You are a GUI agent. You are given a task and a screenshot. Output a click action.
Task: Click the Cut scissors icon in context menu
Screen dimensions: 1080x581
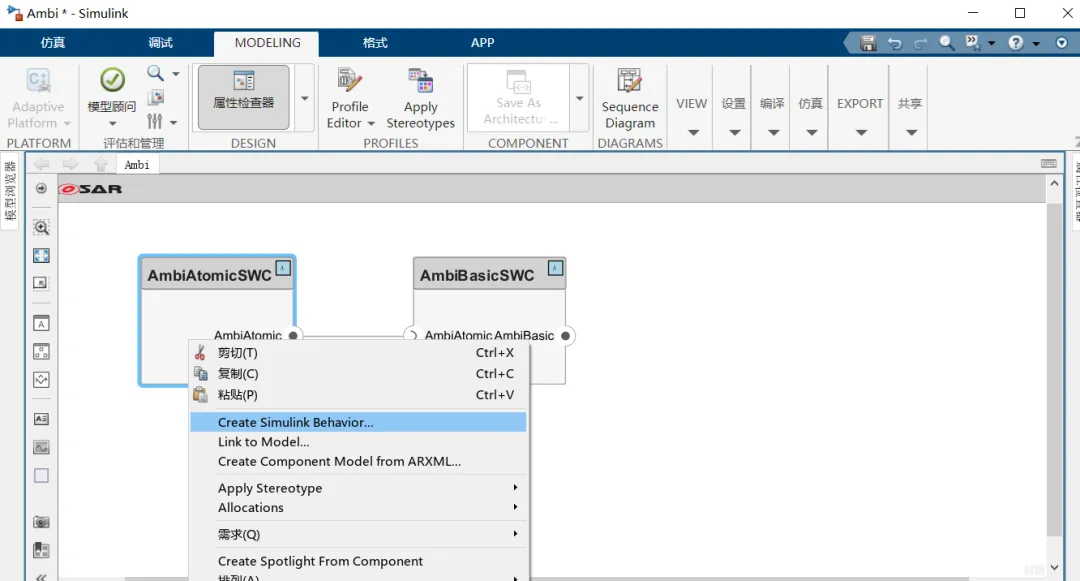tap(200, 352)
